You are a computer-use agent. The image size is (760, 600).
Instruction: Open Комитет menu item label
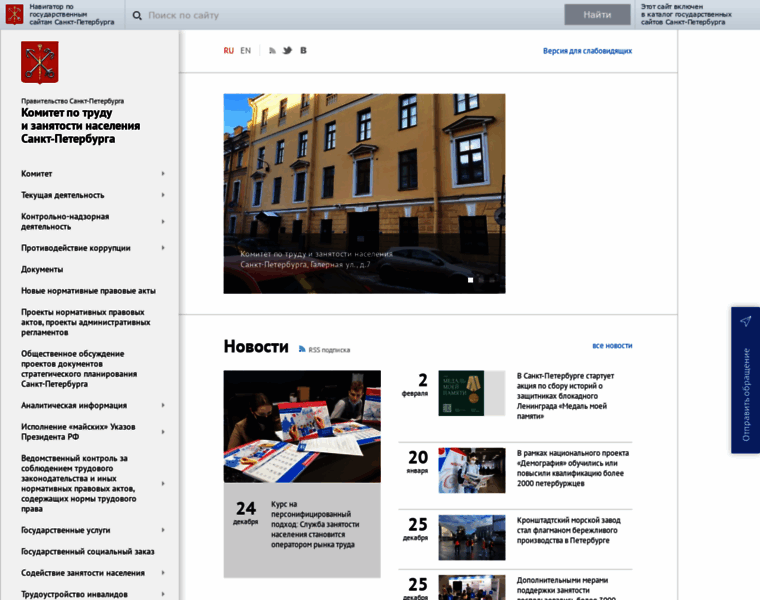[36, 174]
